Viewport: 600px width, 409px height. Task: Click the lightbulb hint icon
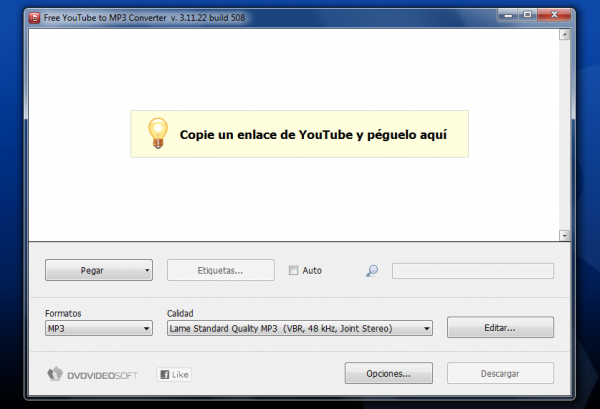point(156,133)
